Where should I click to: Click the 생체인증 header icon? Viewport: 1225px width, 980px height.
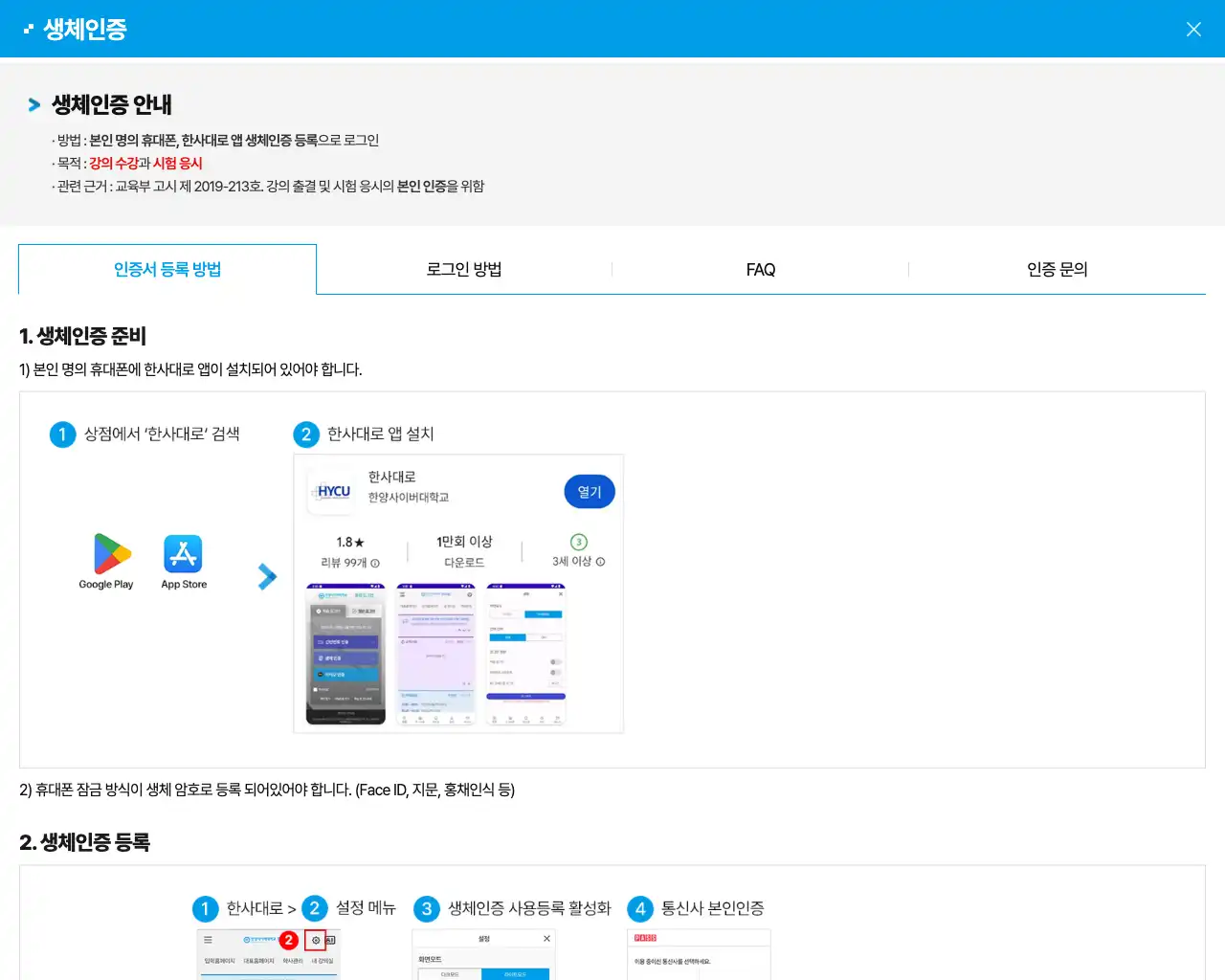coord(27,28)
